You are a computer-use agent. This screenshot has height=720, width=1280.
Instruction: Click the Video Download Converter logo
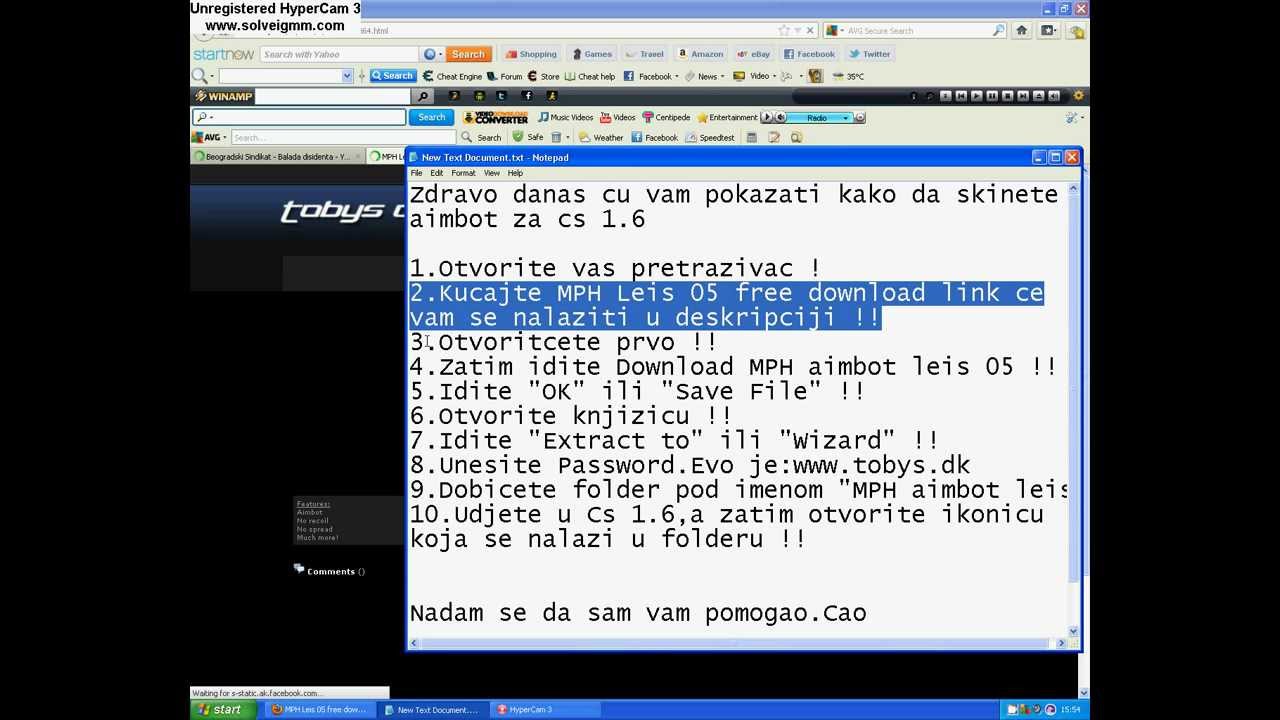click(495, 117)
